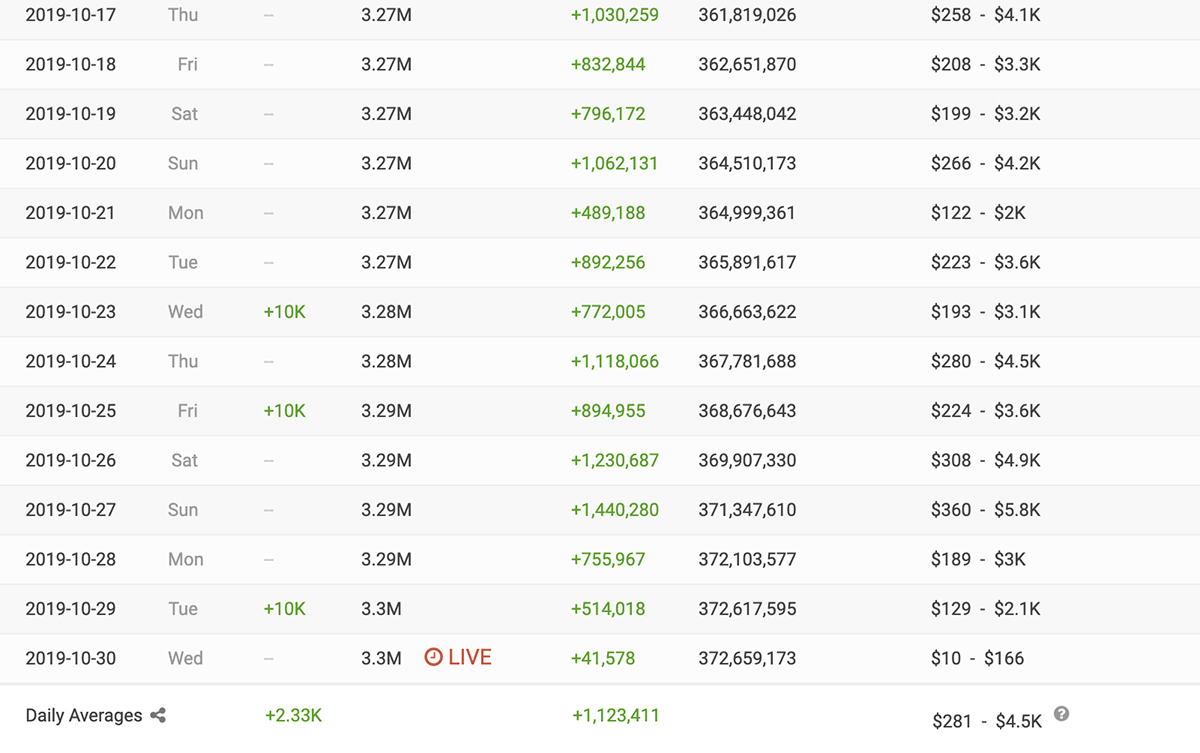
Task: Click earnings $10 - $166 on live row
Action: [x=977, y=658]
